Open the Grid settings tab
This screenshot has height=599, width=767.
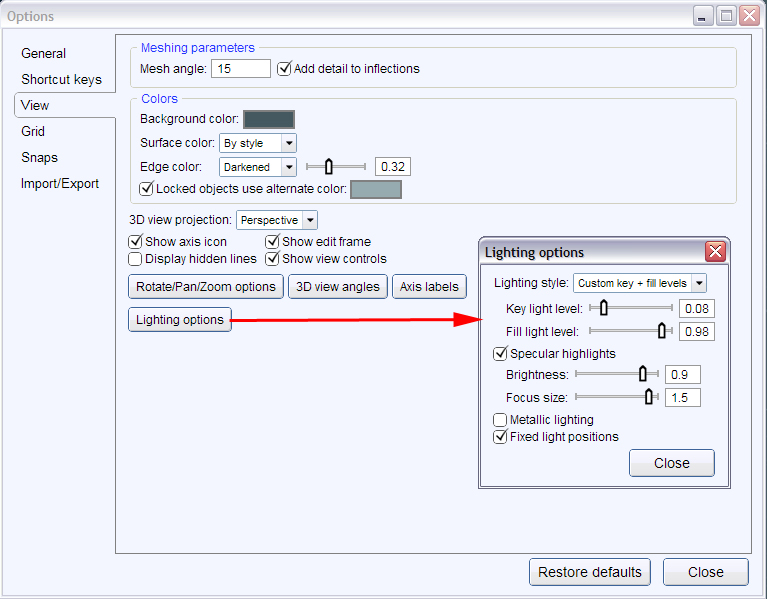(x=33, y=131)
